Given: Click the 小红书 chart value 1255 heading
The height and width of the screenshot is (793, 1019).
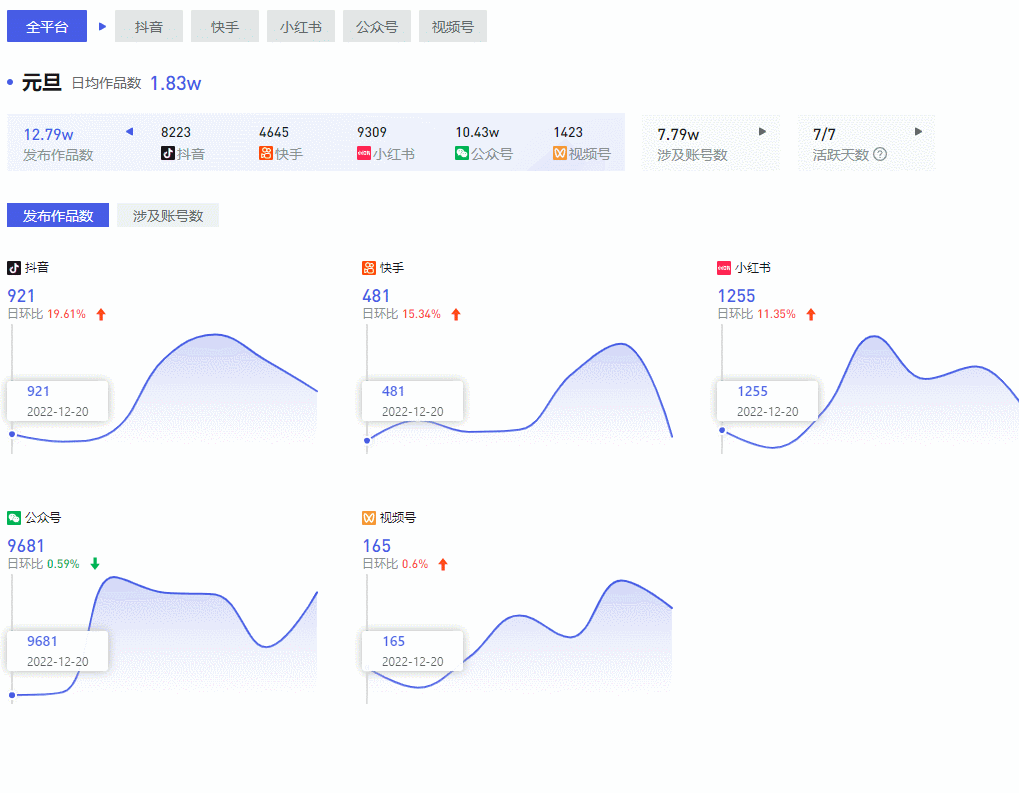Looking at the screenshot, I should 736,296.
